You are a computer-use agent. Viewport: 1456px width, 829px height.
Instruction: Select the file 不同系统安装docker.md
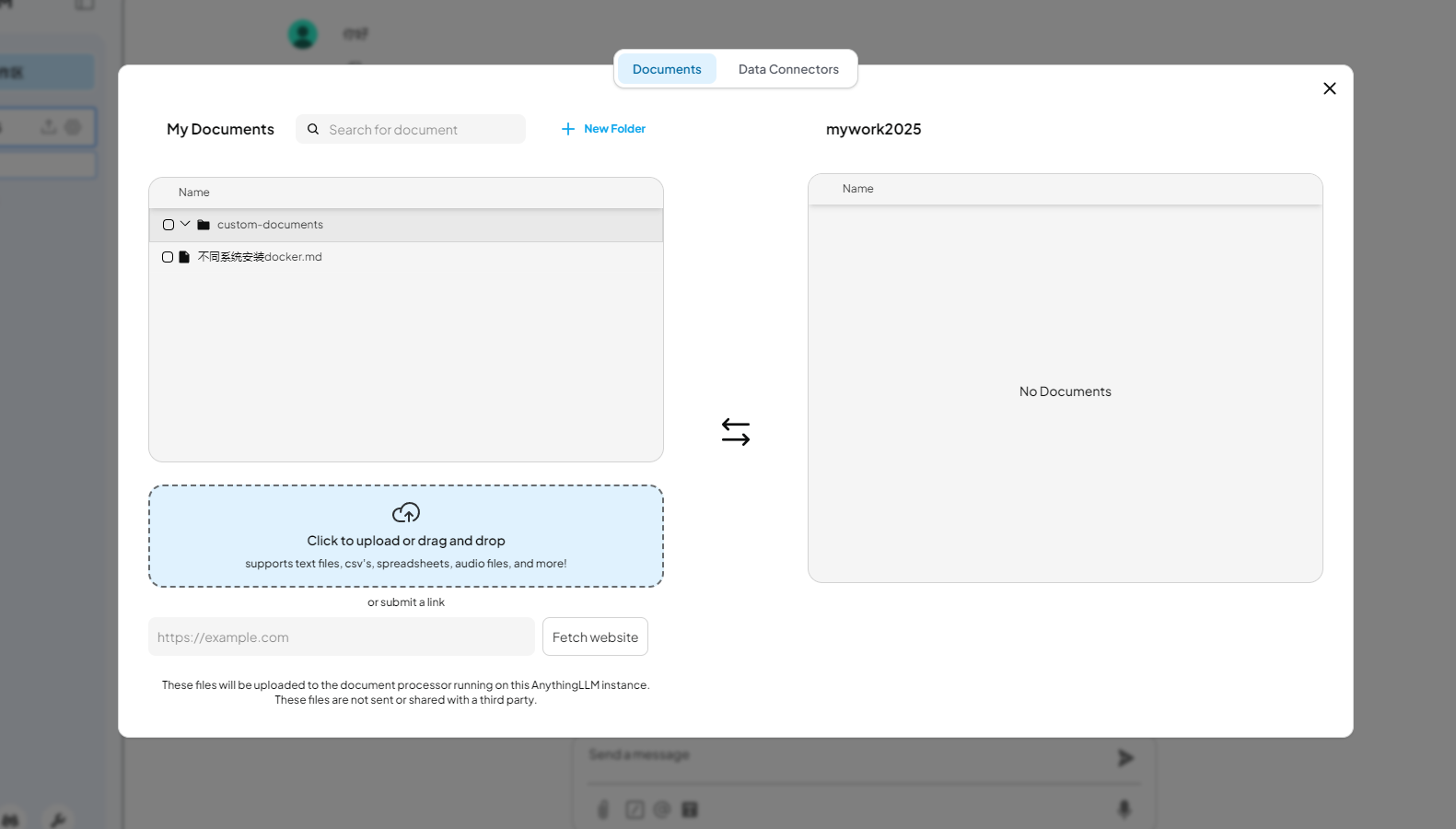tap(260, 257)
